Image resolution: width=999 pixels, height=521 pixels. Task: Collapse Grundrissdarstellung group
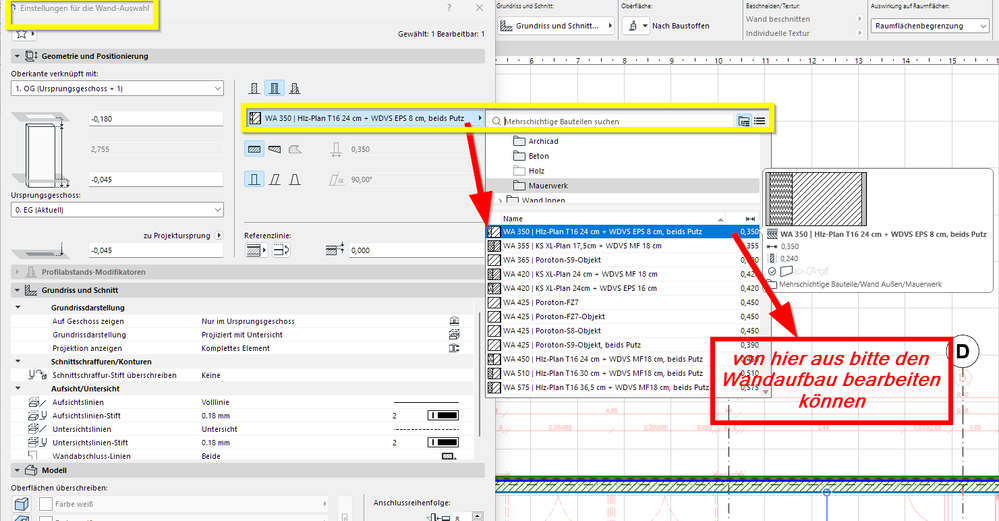click(x=18, y=308)
